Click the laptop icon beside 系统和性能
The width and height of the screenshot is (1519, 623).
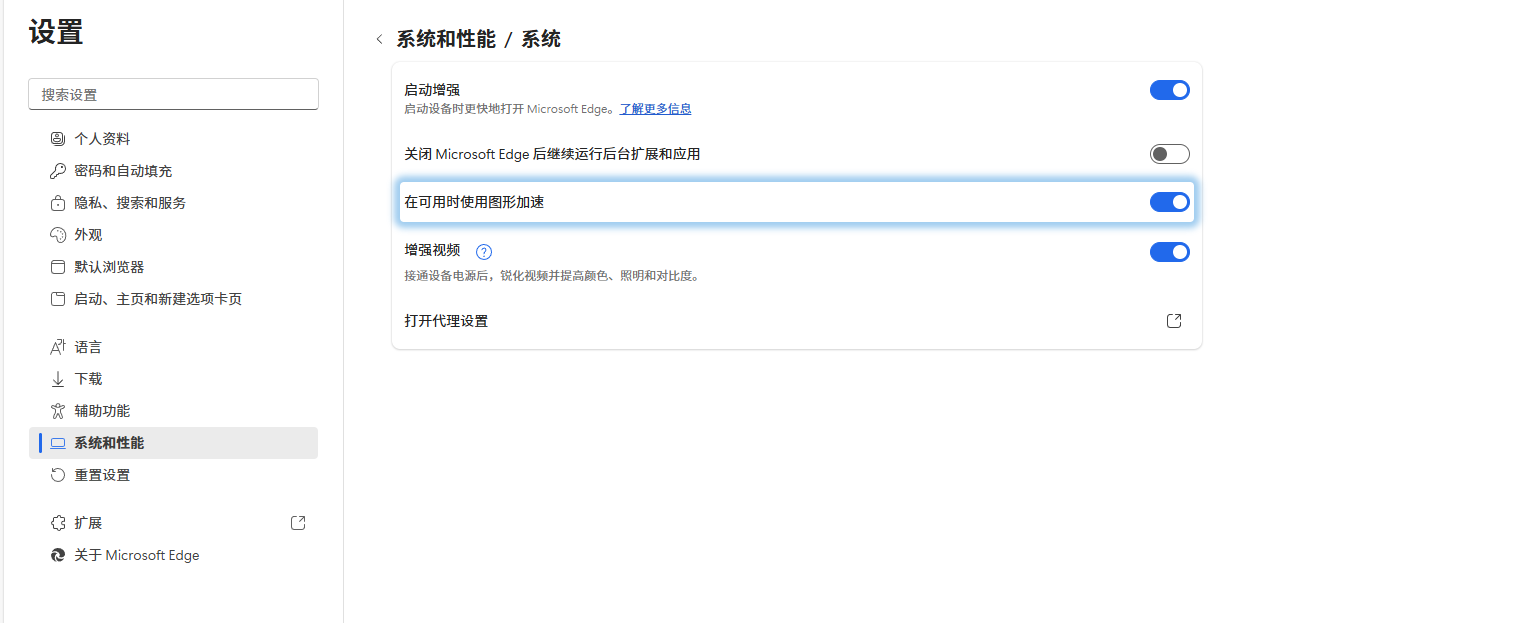tap(57, 443)
